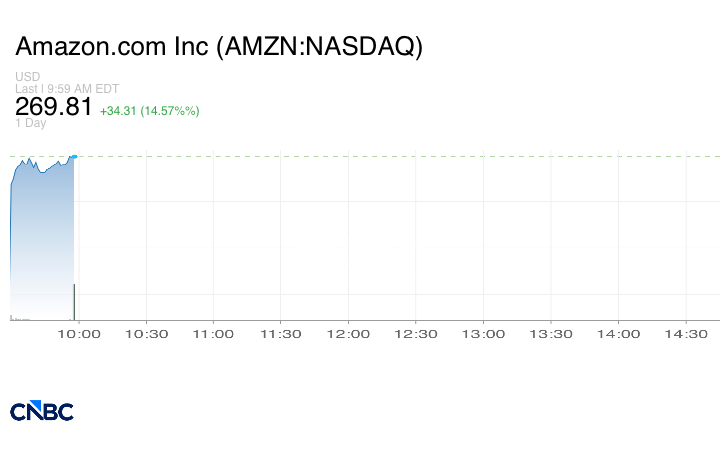720x450 pixels.
Task: Click the 269.81 last price value
Action: point(54,107)
